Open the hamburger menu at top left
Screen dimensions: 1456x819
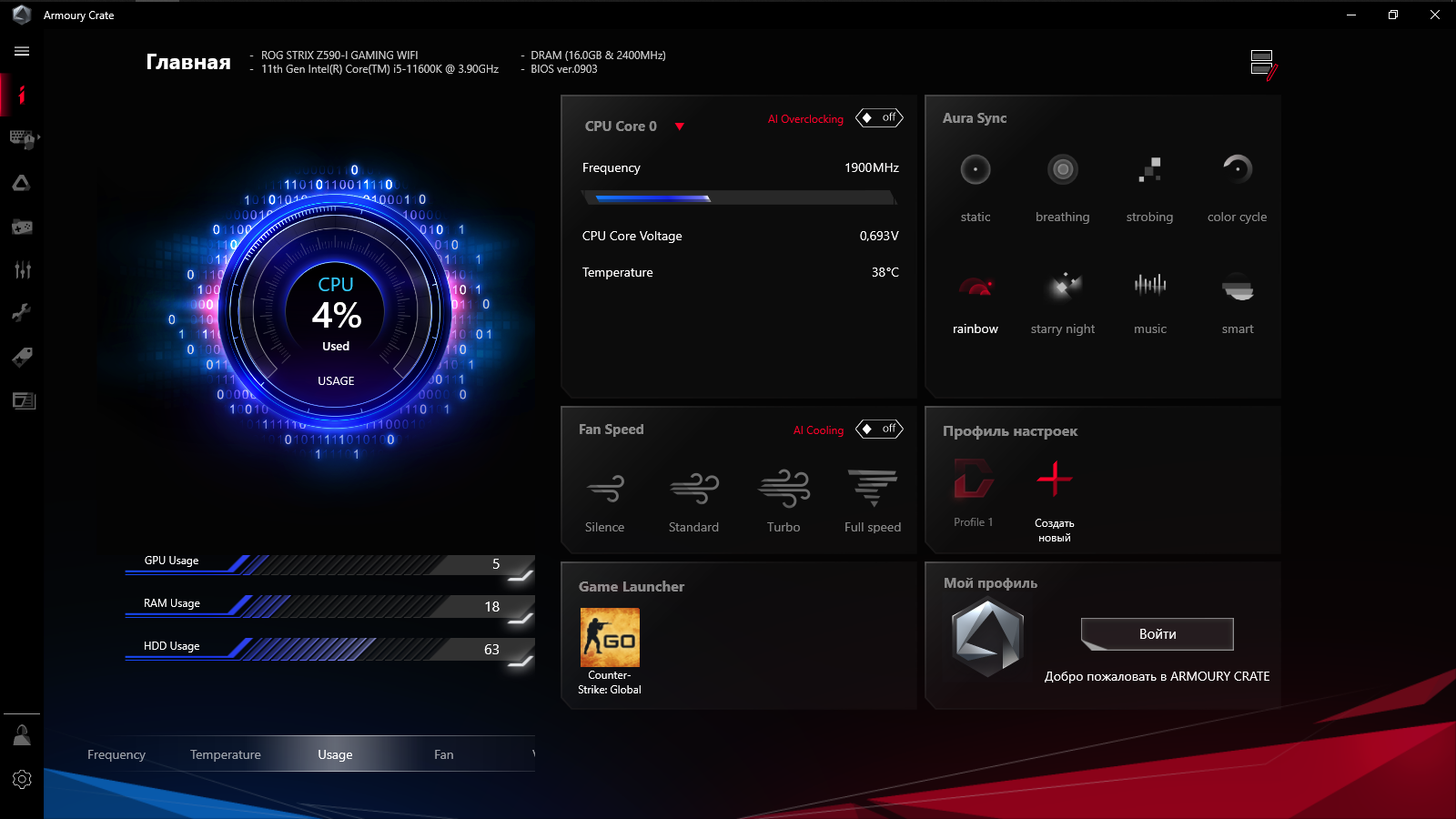point(21,51)
